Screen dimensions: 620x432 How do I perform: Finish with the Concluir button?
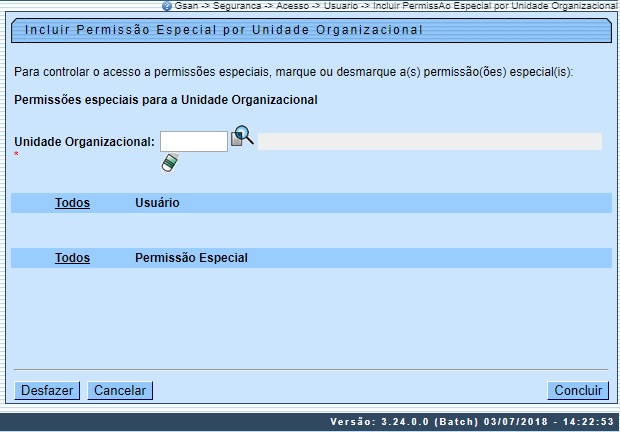578,390
